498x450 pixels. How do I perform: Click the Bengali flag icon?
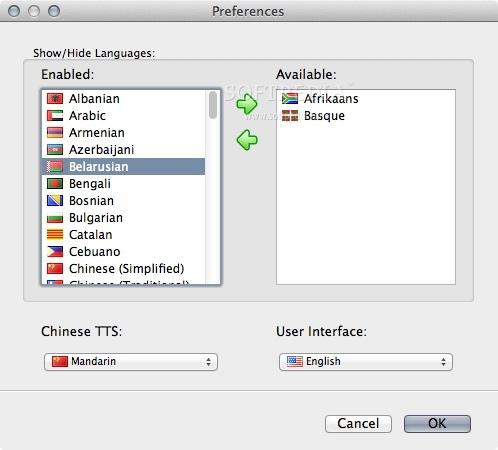55,183
